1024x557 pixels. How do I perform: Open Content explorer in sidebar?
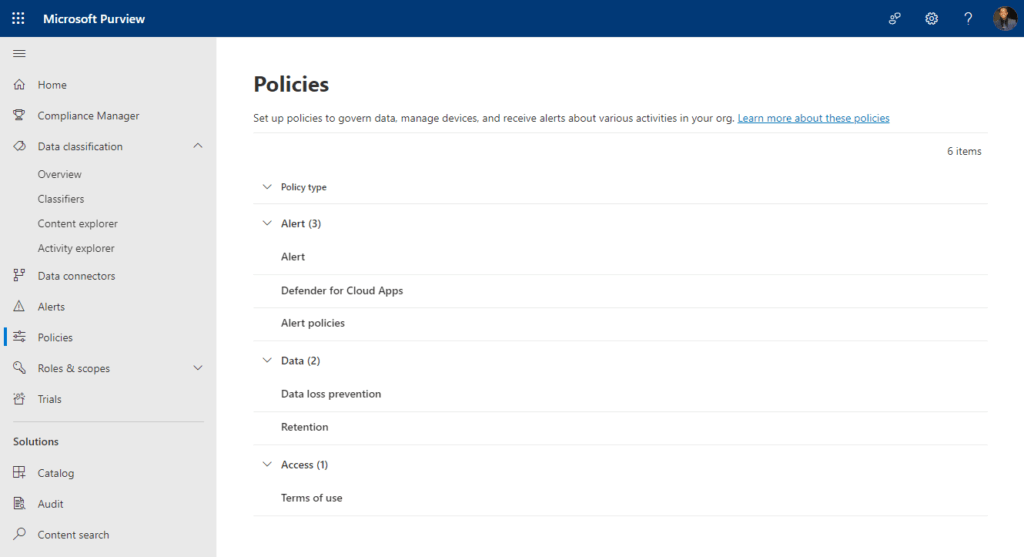[78, 224]
